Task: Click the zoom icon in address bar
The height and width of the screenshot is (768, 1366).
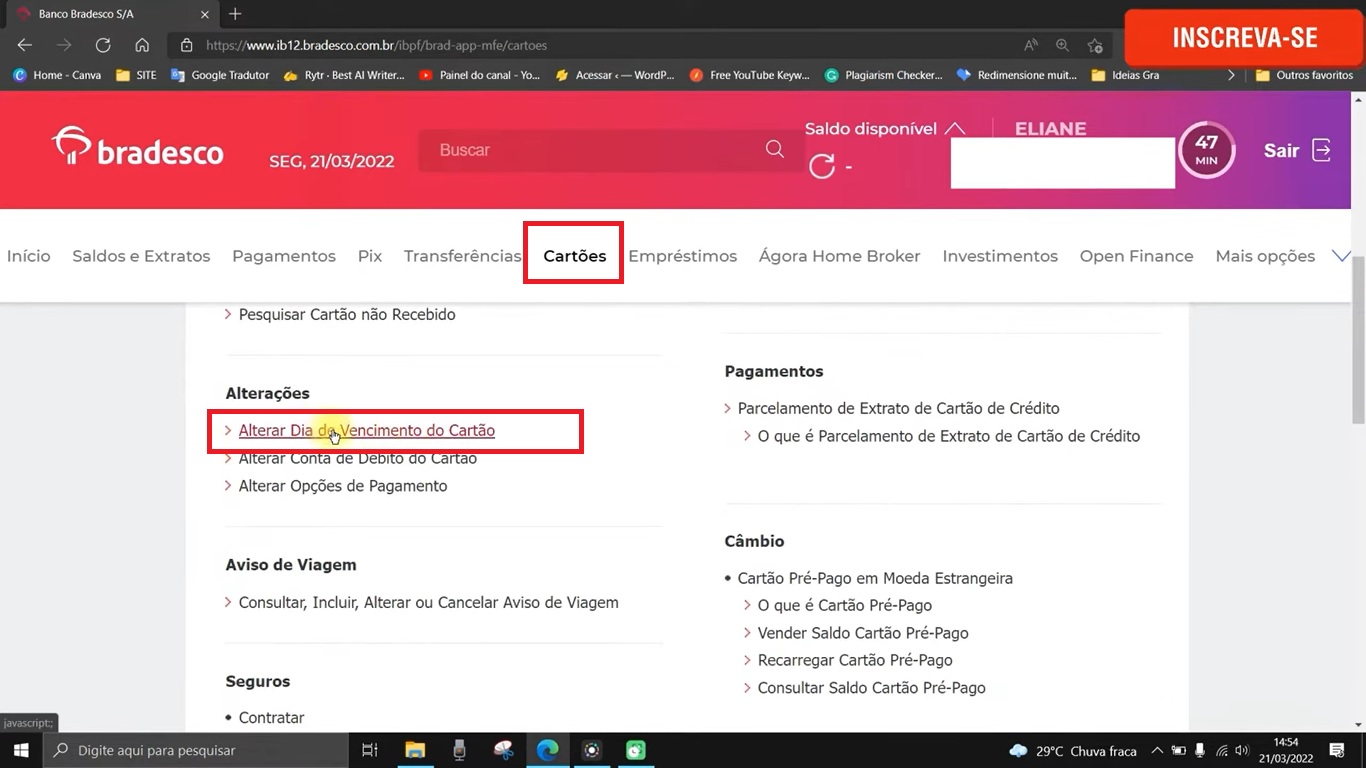Action: click(1062, 45)
